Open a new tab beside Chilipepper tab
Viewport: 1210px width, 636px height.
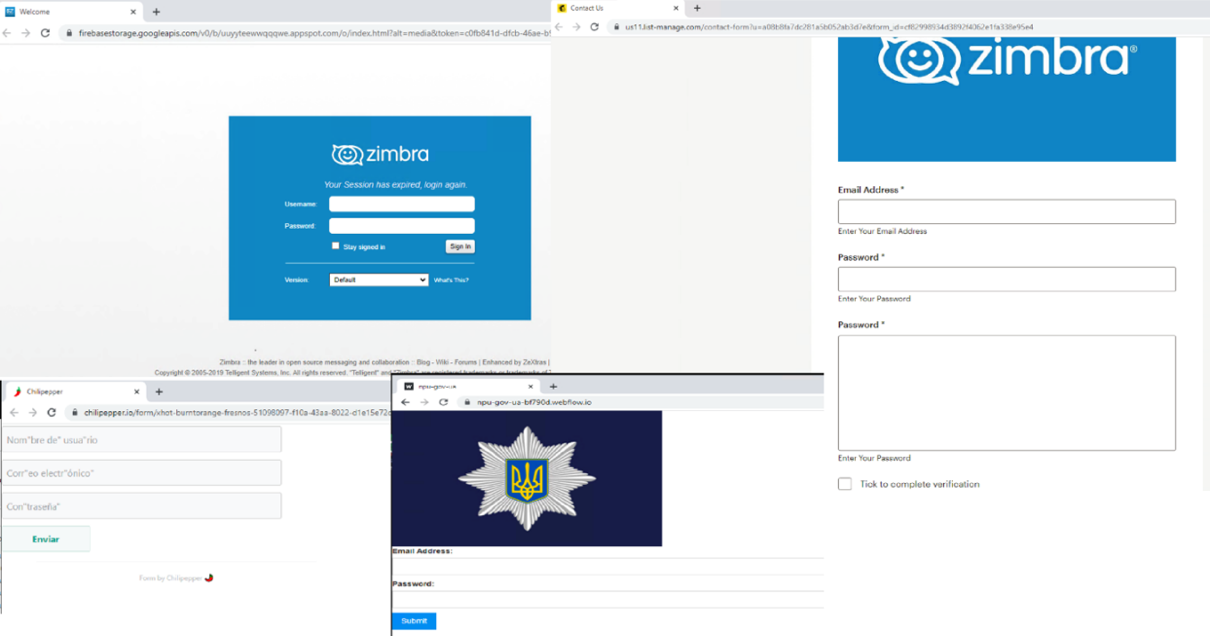point(158,392)
